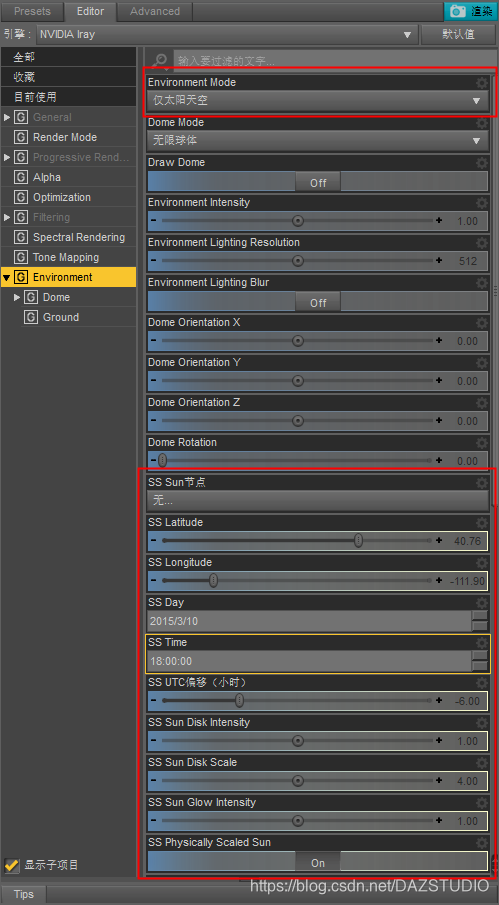Open gear icon for Dome Mode
The width and height of the screenshot is (499, 905).
[x=482, y=124]
